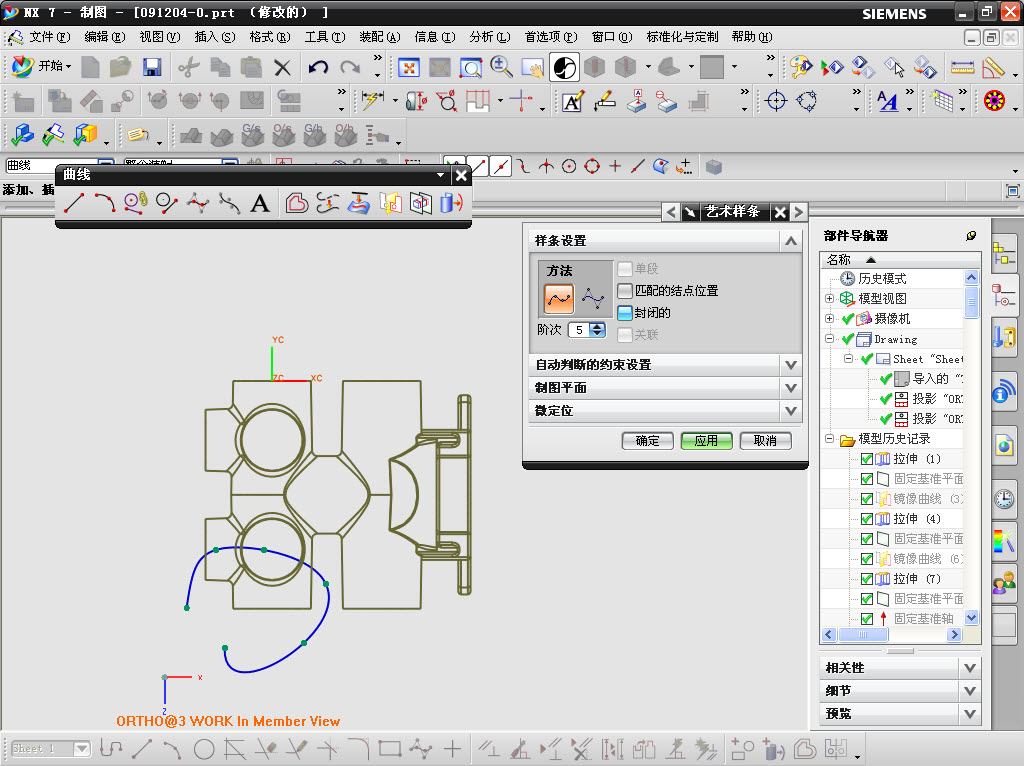This screenshot has width=1024, height=766.
Task: Toggle the 封闭的 checkbox
Action: pos(625,313)
